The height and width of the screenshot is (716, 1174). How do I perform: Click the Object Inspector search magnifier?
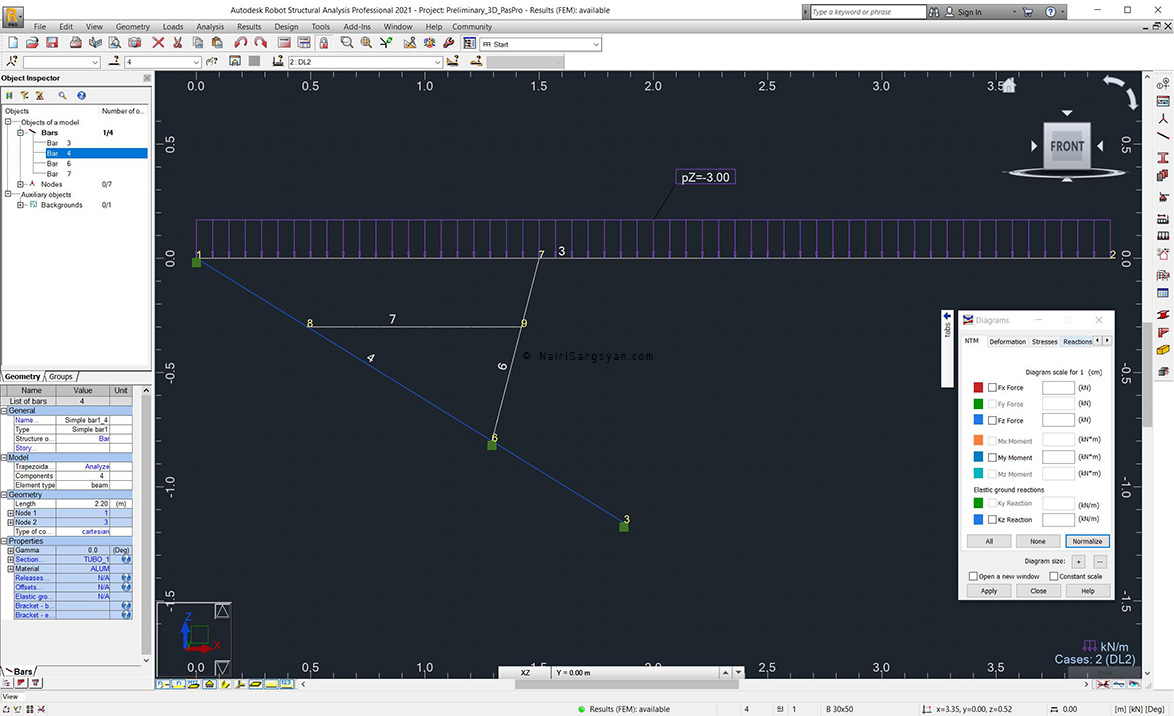click(62, 96)
